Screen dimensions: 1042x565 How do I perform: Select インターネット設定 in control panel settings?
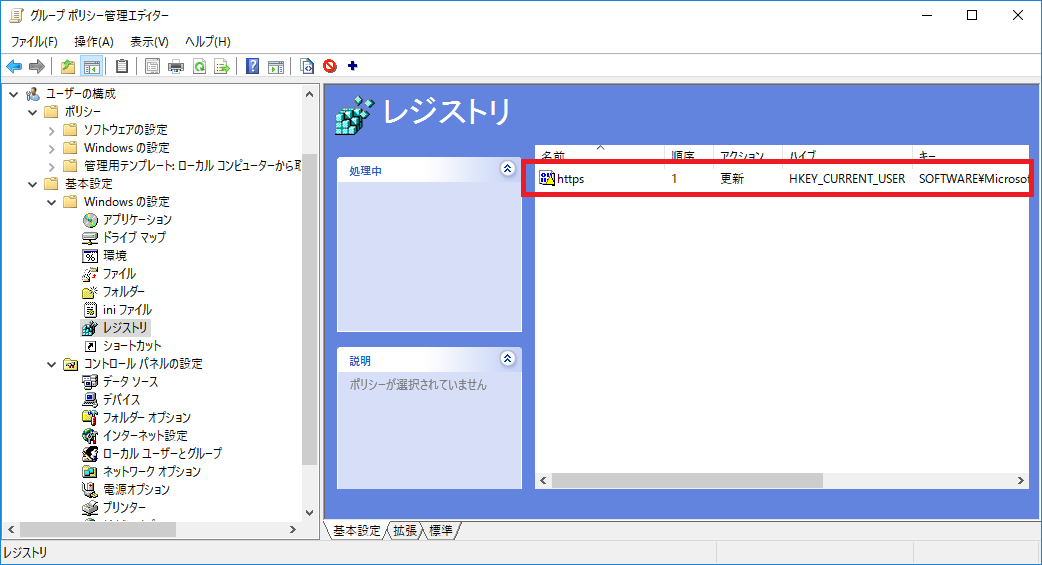[144, 435]
